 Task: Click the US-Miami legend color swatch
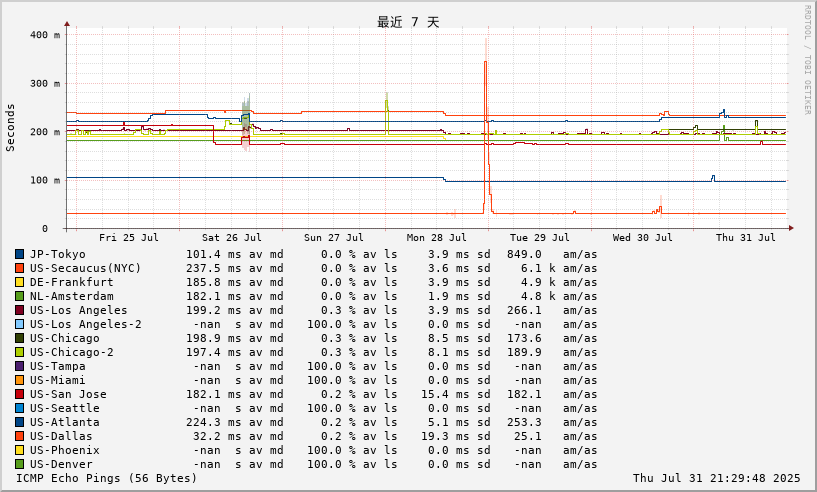click(19, 380)
